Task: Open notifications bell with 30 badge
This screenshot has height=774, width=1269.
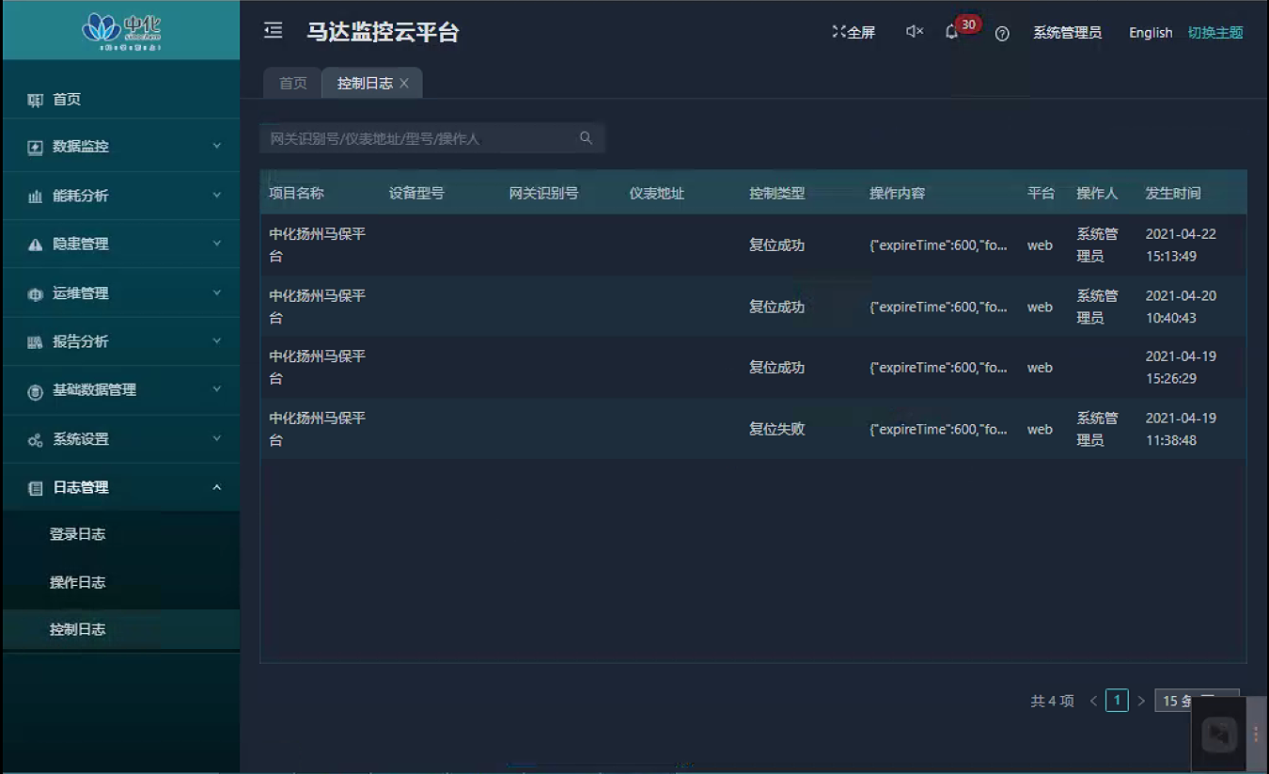Action: coord(952,32)
